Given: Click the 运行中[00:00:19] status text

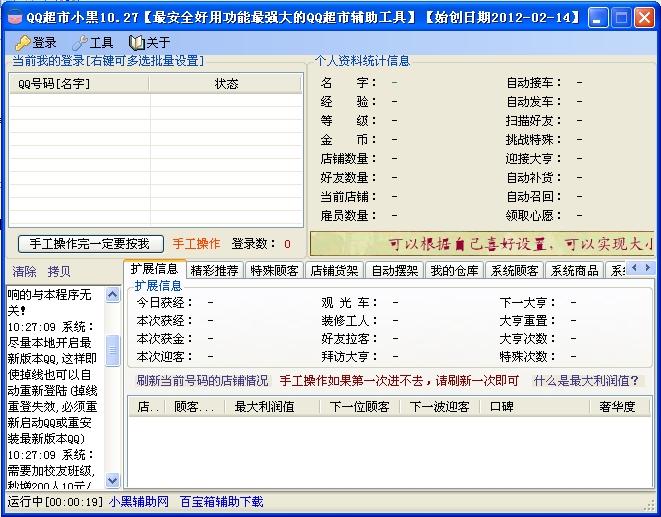Looking at the screenshot, I should [x=55, y=501].
